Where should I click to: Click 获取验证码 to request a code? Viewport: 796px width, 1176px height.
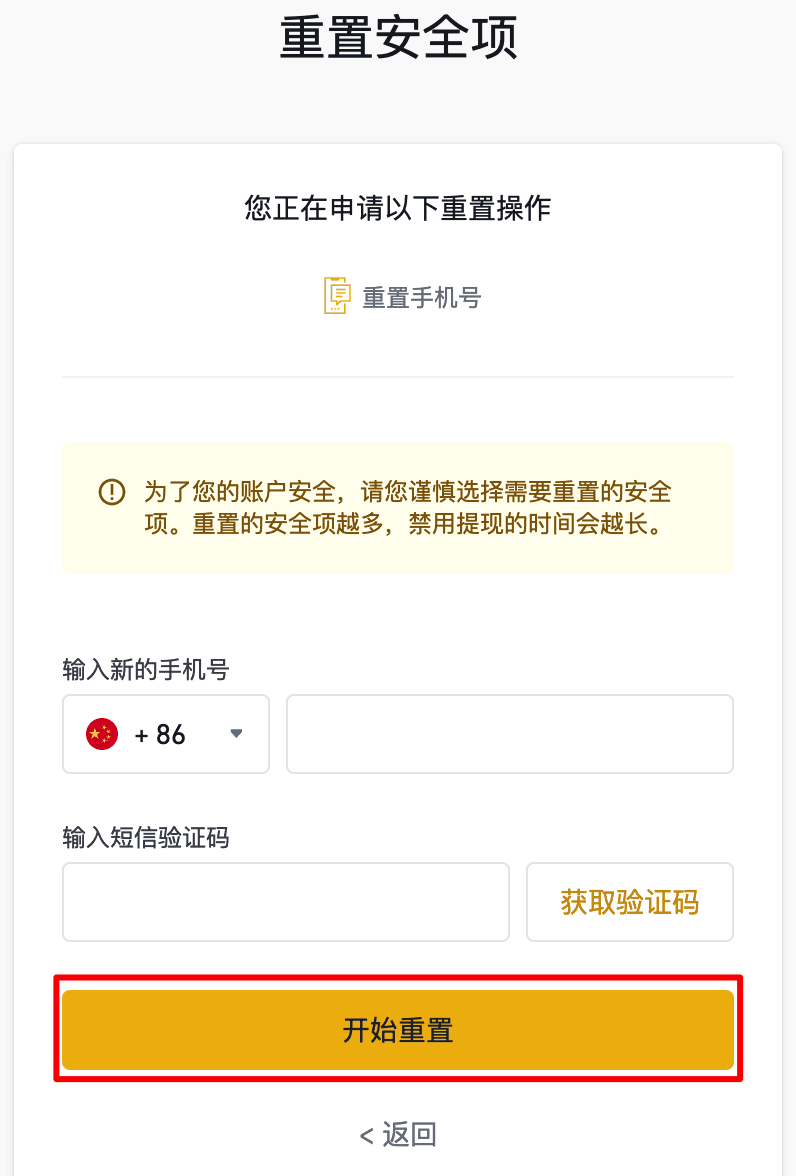pyautogui.click(x=629, y=902)
